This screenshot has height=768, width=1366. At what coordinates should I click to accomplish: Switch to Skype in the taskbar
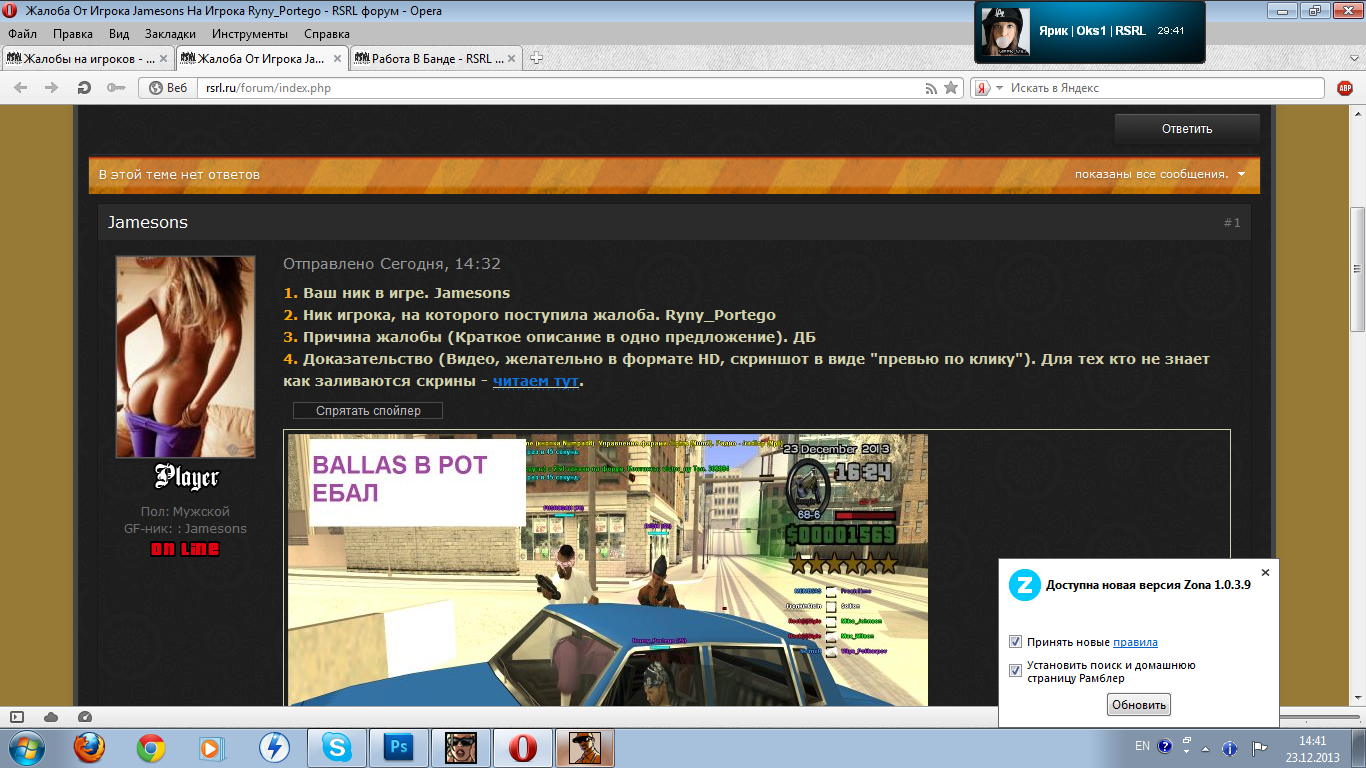coord(336,747)
